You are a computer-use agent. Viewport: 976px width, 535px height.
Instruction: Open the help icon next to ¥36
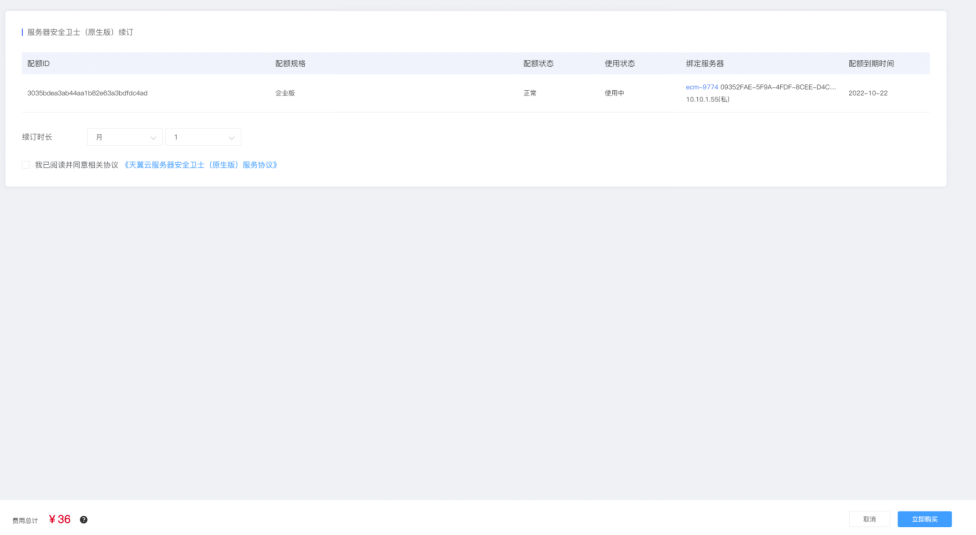83,519
